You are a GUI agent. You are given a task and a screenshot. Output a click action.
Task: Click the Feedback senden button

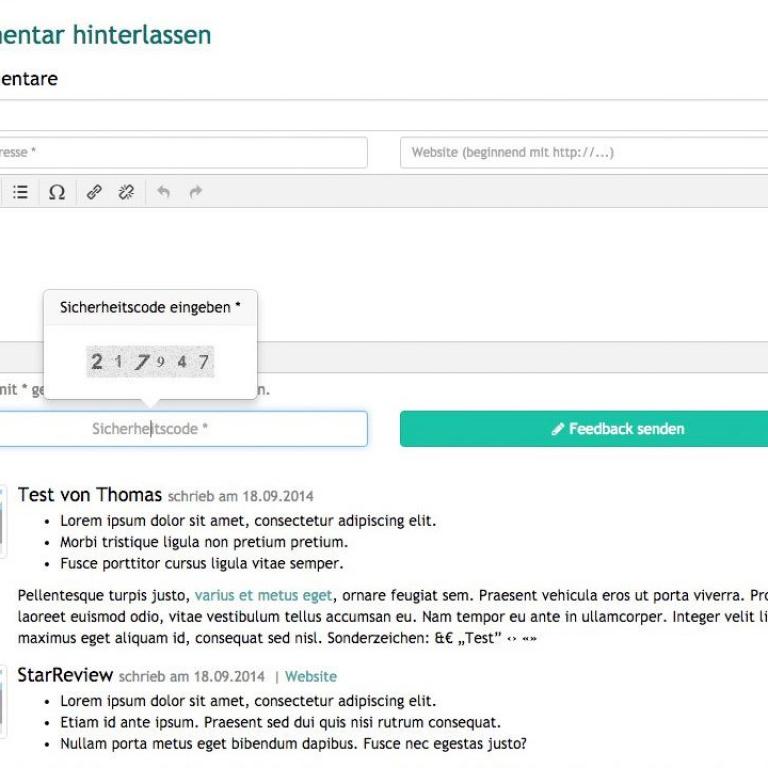[584, 429]
